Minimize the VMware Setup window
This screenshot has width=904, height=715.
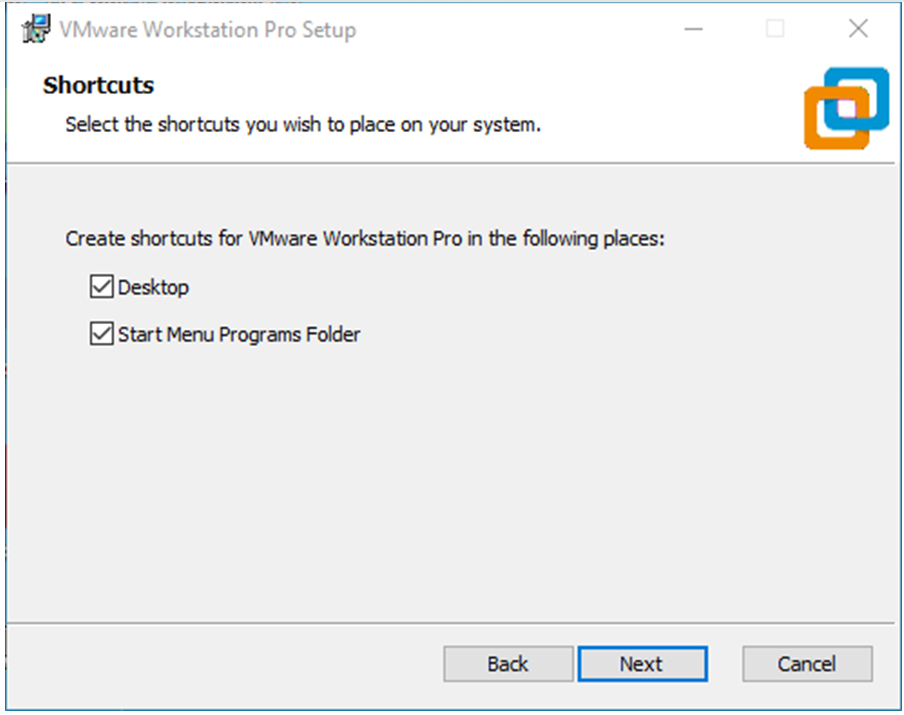693,29
